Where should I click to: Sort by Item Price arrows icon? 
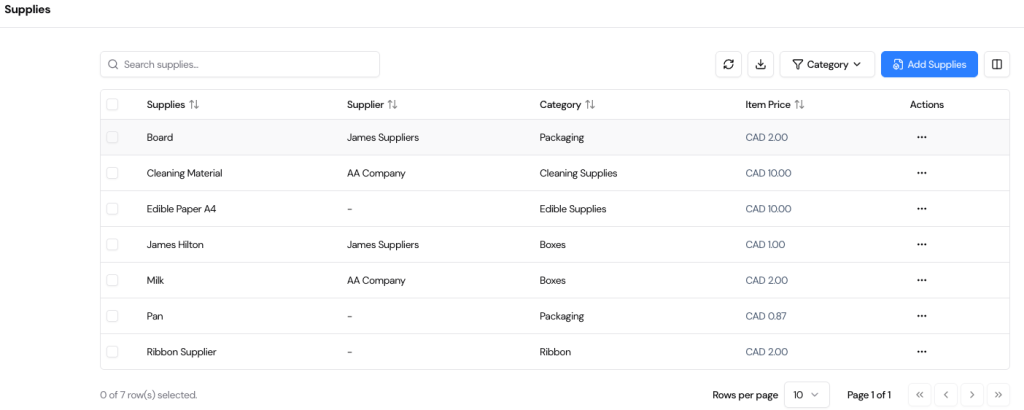[x=799, y=105]
